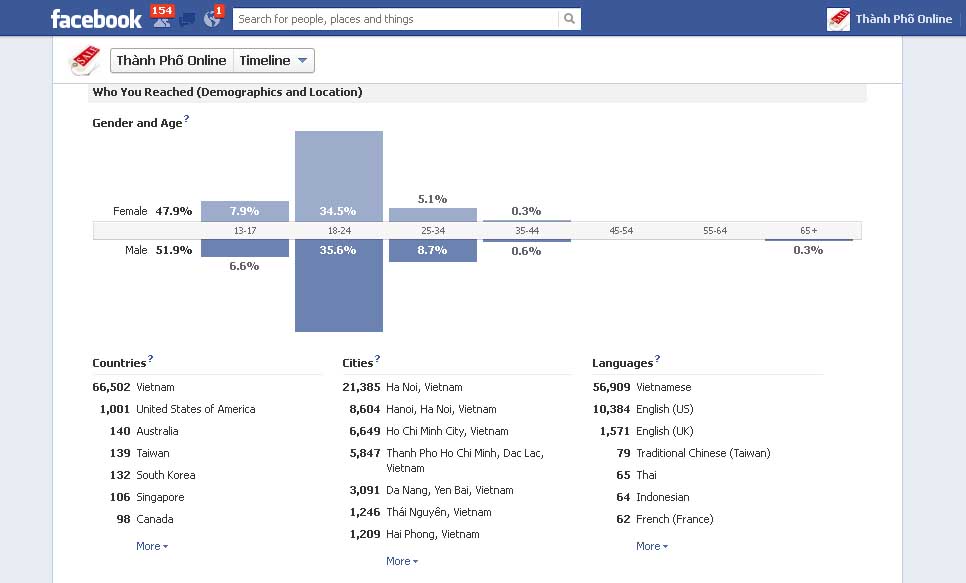Click Thành Phố Online profile name link
The width and height of the screenshot is (966, 583).
903,18
